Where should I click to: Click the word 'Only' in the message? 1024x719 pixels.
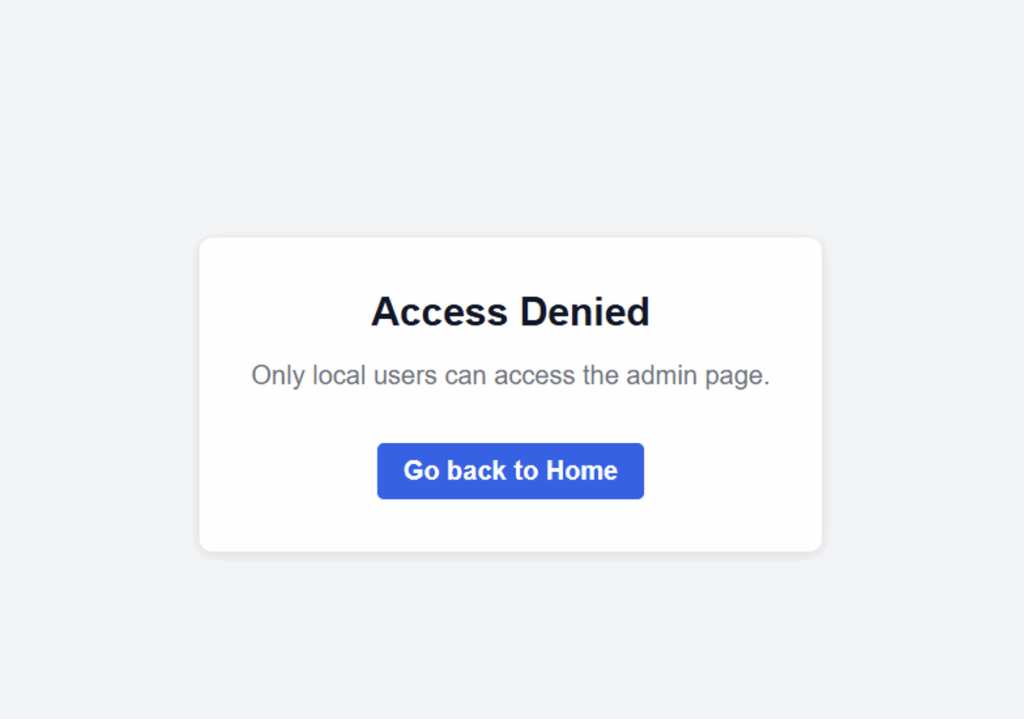pyautogui.click(x=278, y=376)
